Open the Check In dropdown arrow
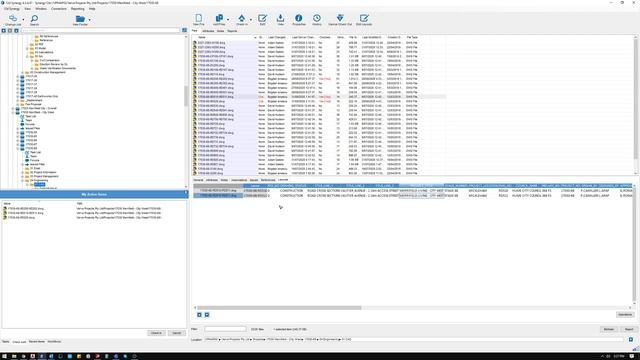Viewport: 640px width, 360px height. [x=250, y=19]
